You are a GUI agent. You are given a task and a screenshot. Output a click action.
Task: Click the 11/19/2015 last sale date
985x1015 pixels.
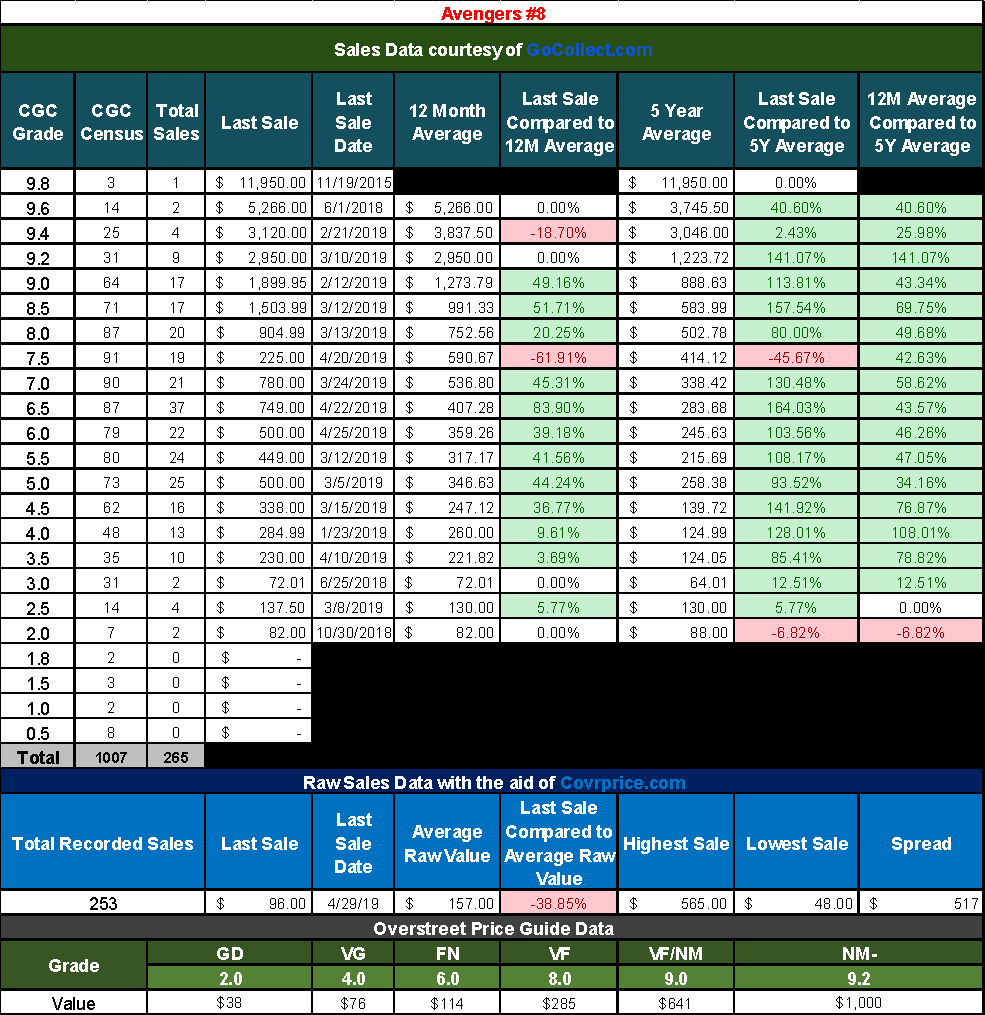click(353, 183)
